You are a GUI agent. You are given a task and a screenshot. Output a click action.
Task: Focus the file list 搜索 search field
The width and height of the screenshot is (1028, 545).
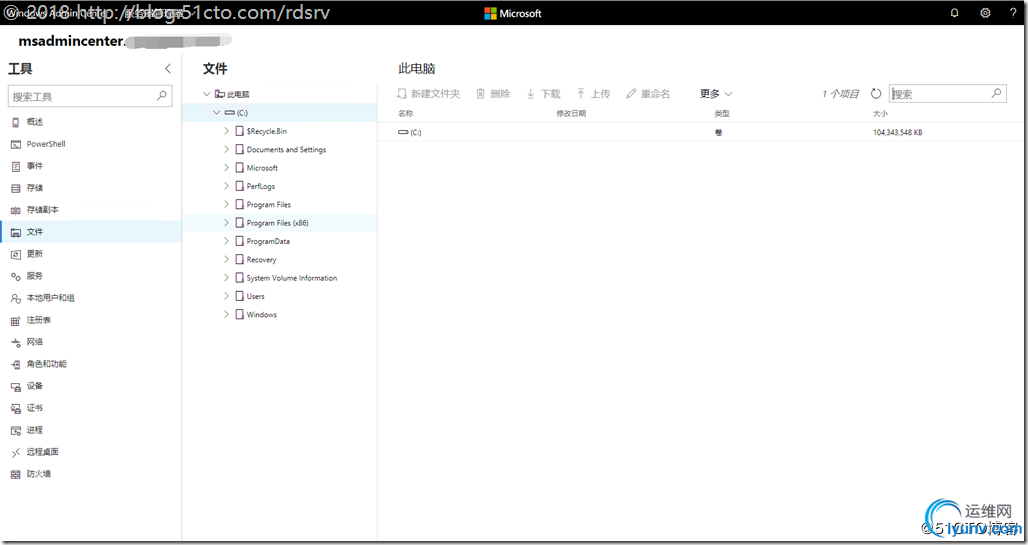(x=947, y=94)
